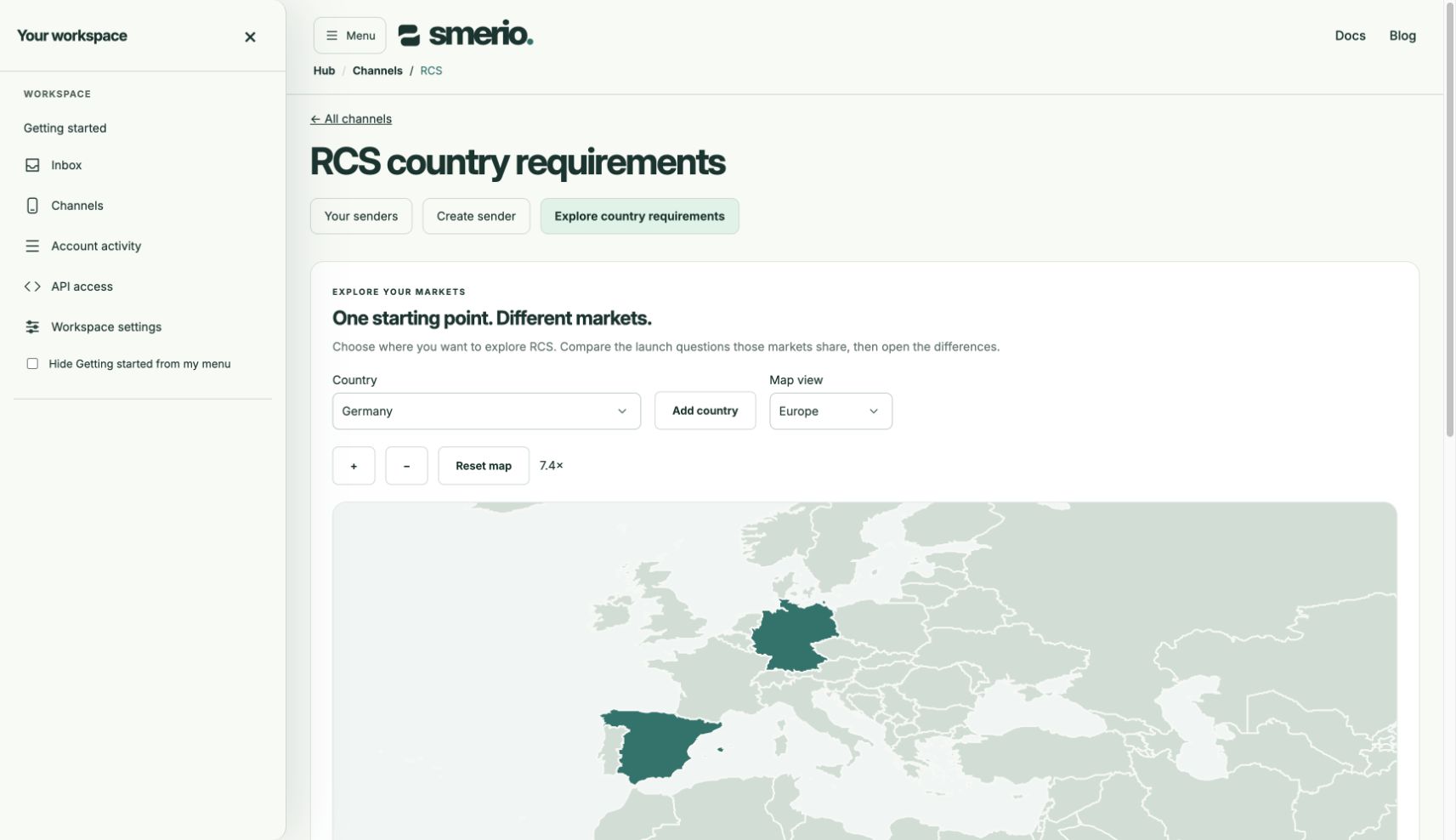This screenshot has width=1456, height=840.
Task: Open Getting started in the sidebar
Action: point(65,128)
